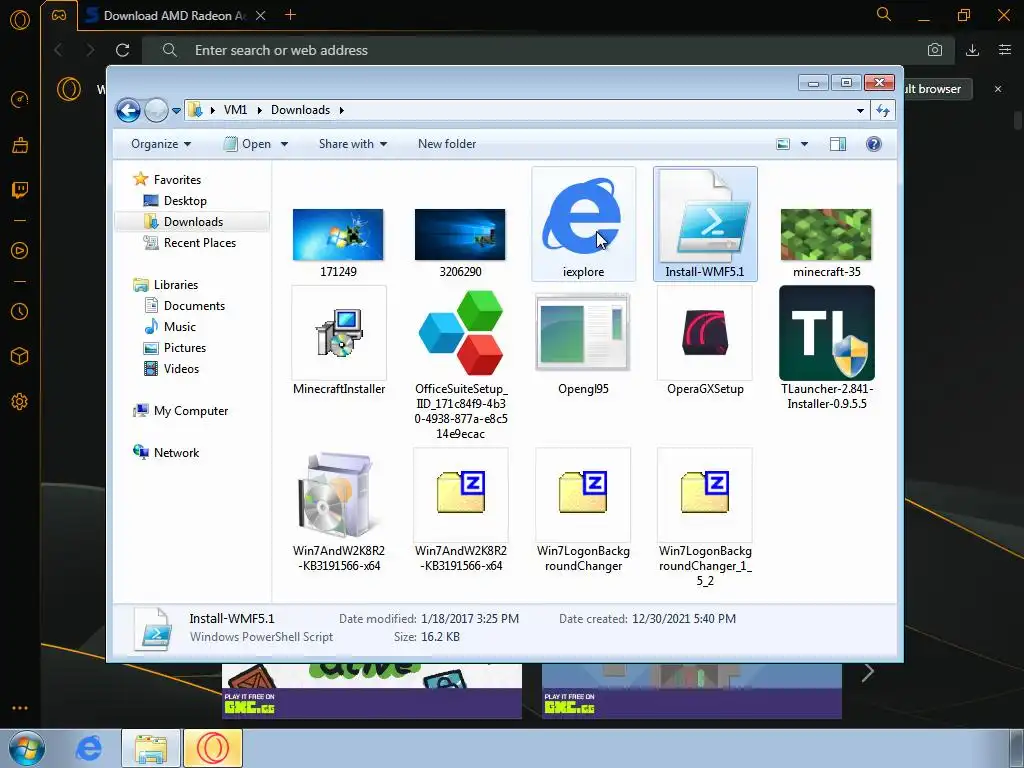Open Opera GX snapshot camera tool
1024x768 pixels.
935,50
